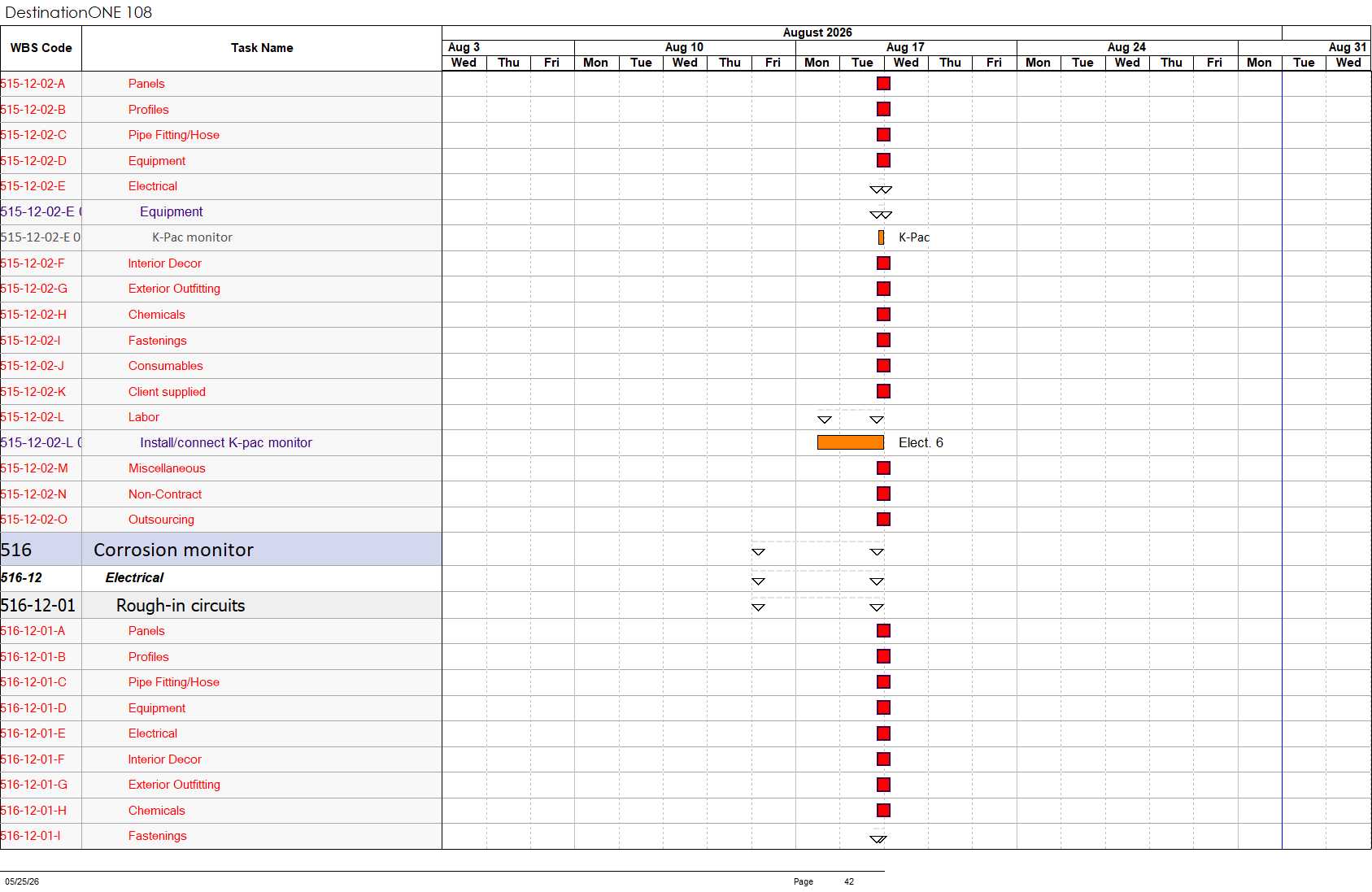The width and height of the screenshot is (1372, 892).
Task: Select Exterior Outfitting under 515-12-02-G
Action: (174, 289)
